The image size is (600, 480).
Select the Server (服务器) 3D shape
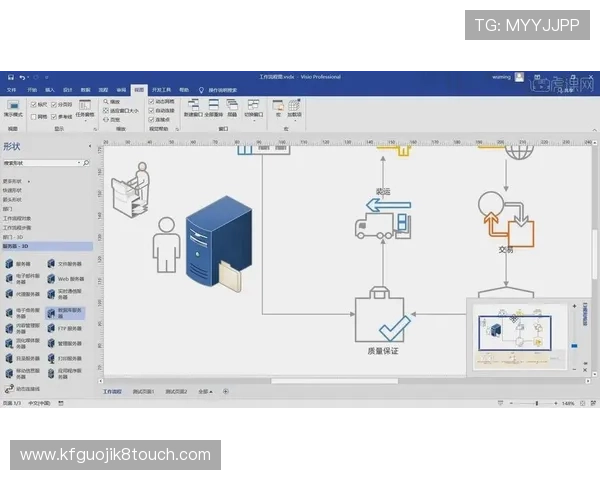click(18, 264)
